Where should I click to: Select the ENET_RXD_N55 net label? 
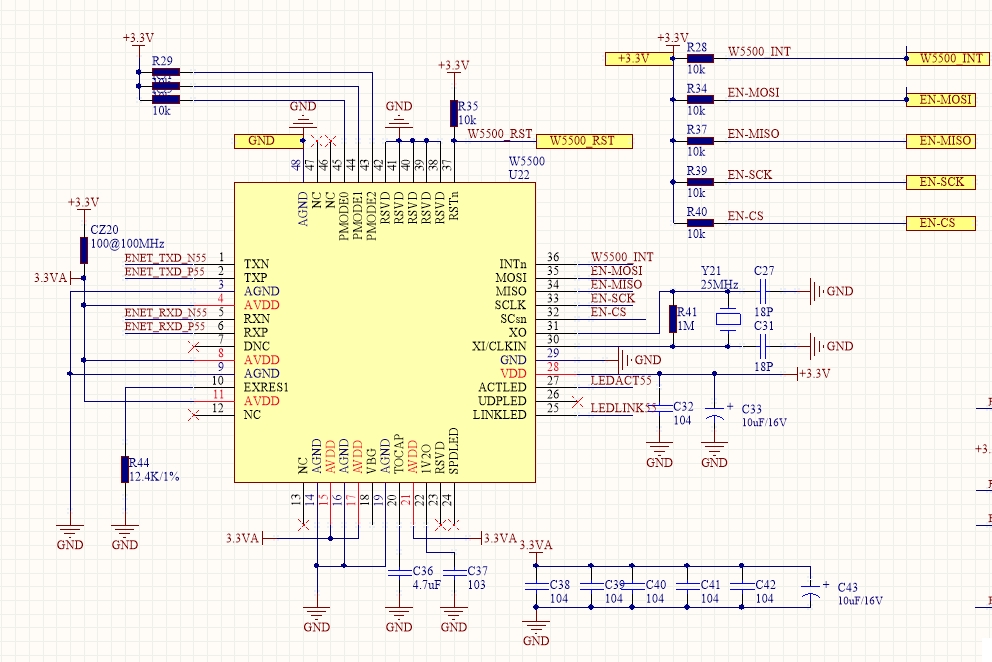[166, 313]
